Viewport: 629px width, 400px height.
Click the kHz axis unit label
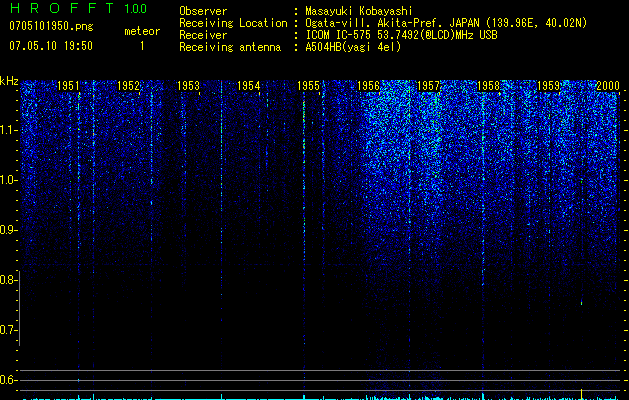pos(9,81)
